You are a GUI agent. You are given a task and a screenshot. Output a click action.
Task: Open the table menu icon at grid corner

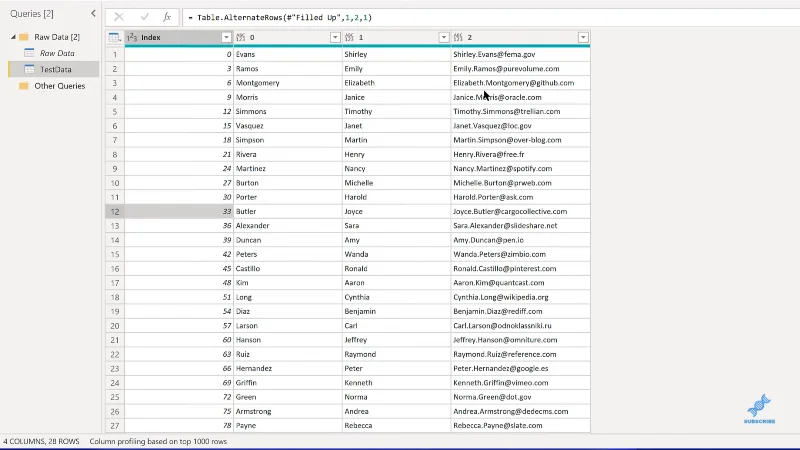(x=114, y=37)
